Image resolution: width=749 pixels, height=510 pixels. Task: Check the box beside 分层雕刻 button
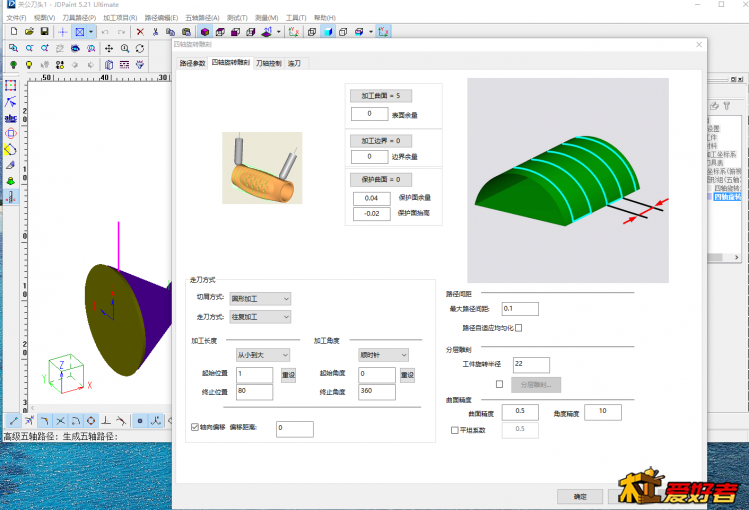click(500, 384)
